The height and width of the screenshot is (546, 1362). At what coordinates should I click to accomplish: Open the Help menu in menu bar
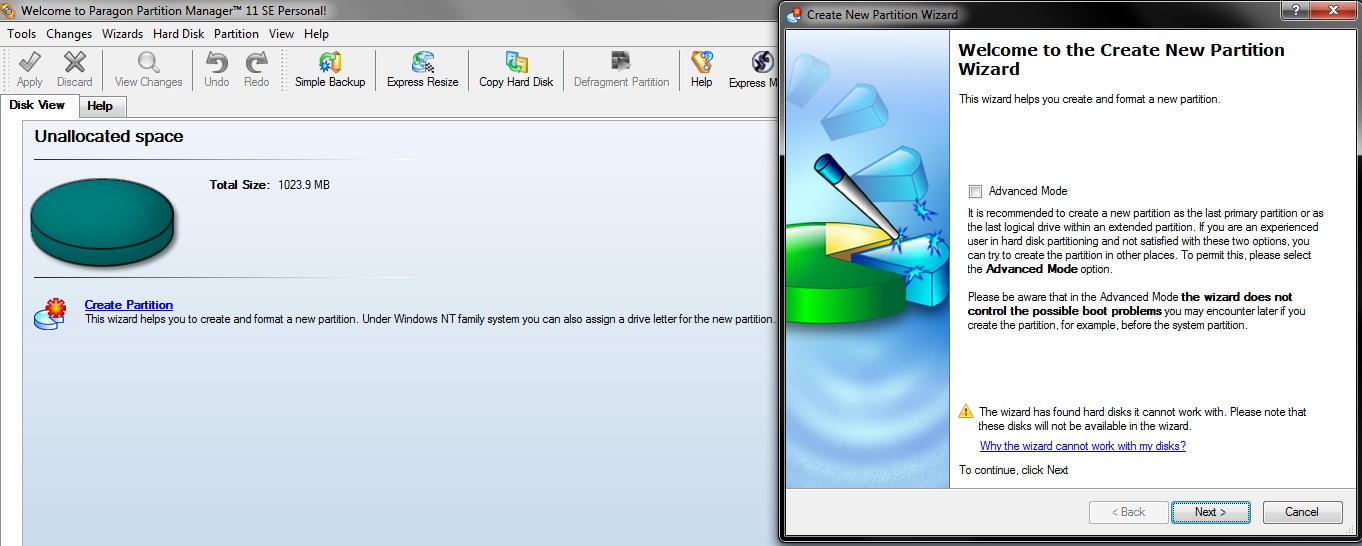[316, 34]
